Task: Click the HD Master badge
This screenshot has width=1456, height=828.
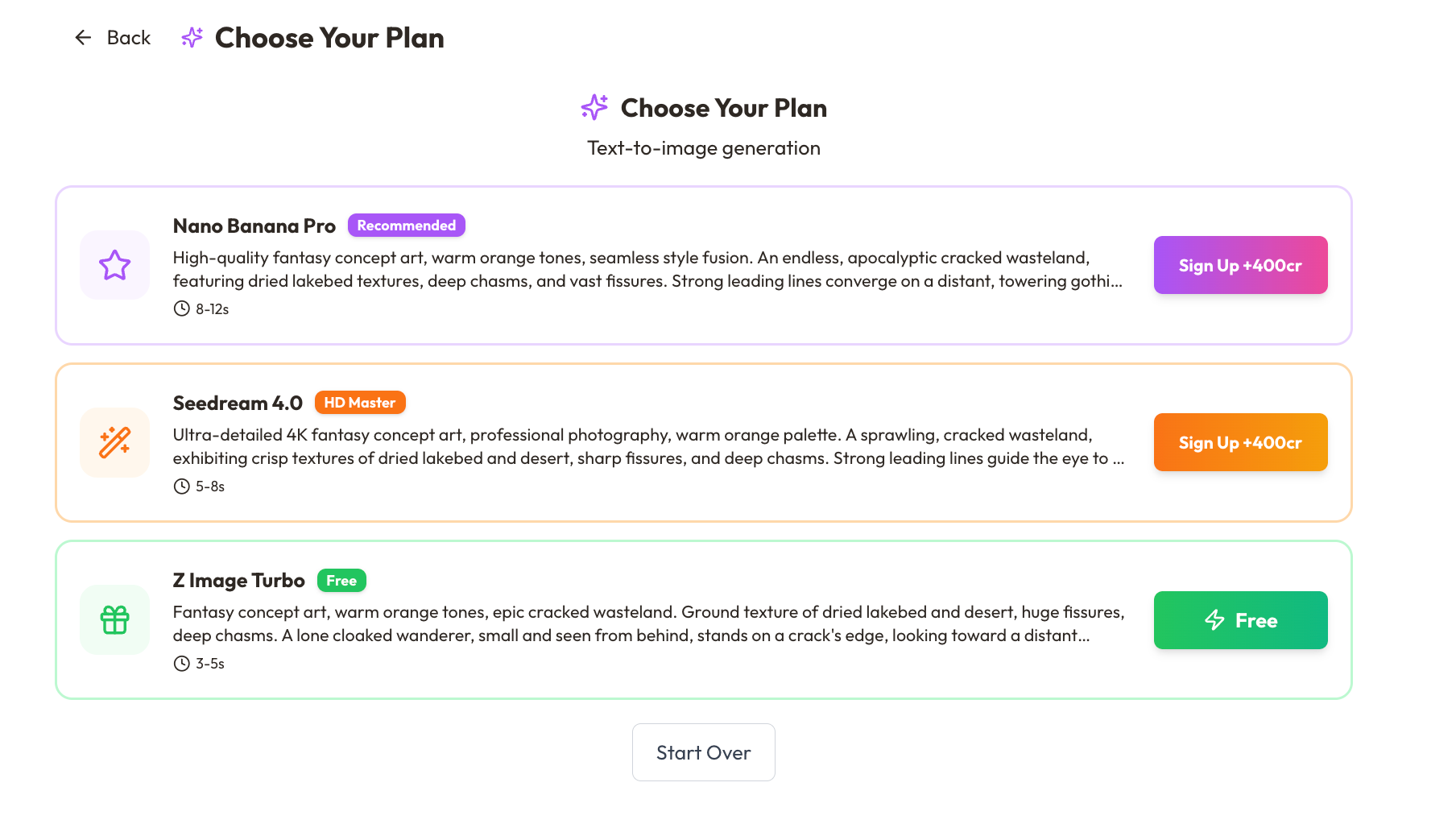Action: 359,402
